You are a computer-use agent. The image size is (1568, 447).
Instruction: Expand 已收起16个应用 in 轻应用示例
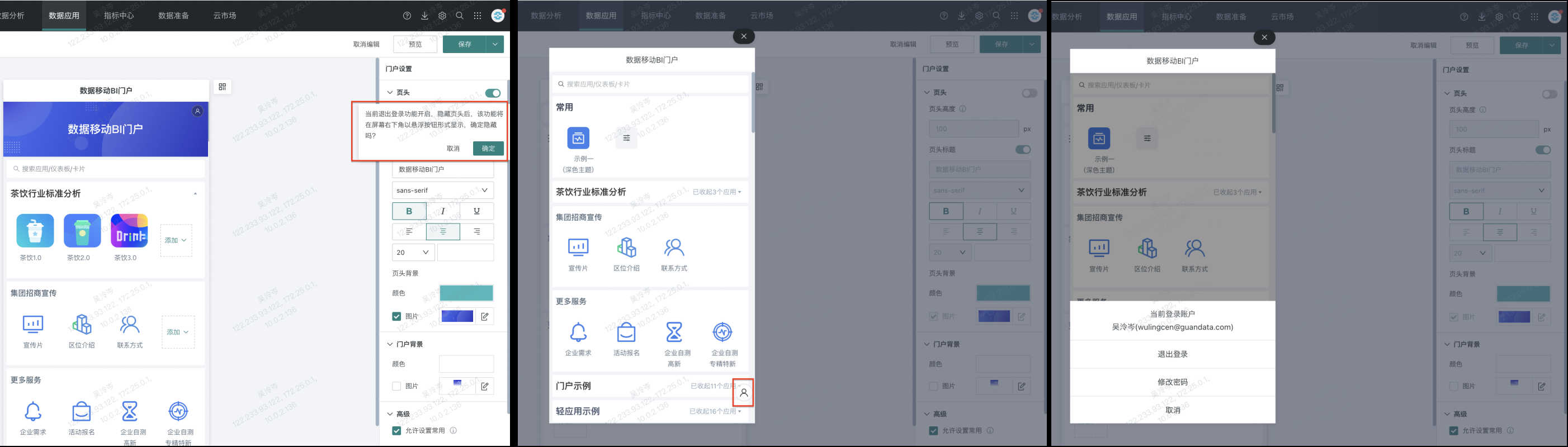715,412
